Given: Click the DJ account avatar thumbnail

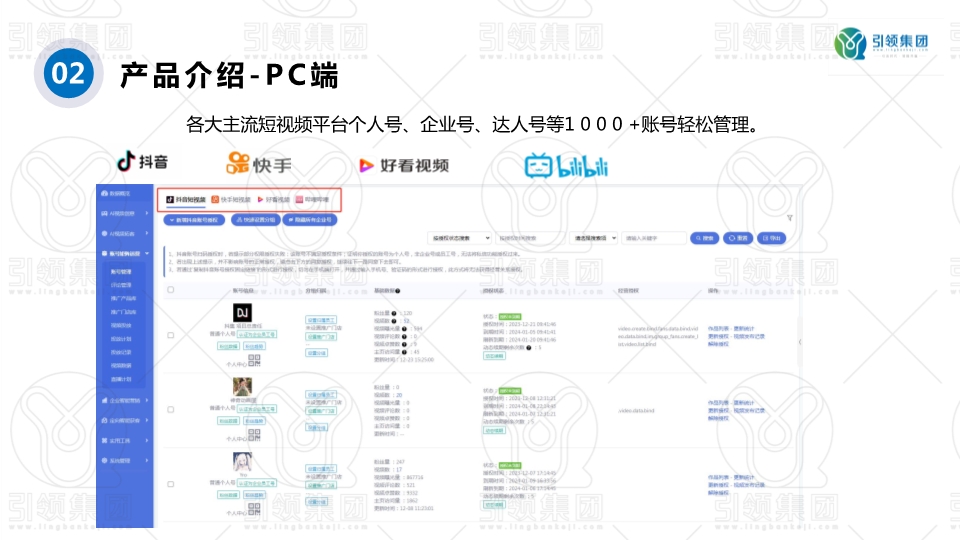Looking at the screenshot, I should 242,313.
